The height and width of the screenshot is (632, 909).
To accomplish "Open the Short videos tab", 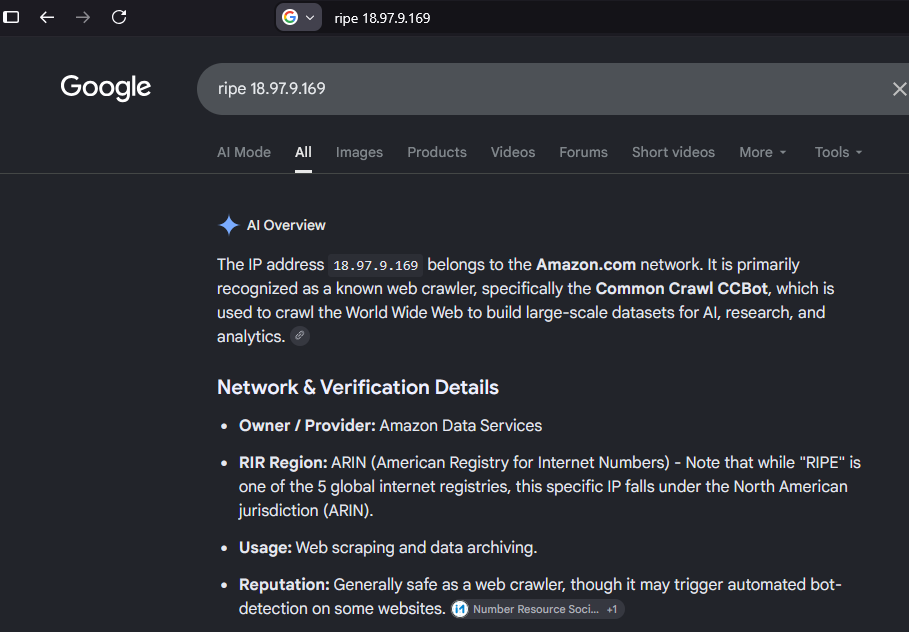I will click(673, 152).
